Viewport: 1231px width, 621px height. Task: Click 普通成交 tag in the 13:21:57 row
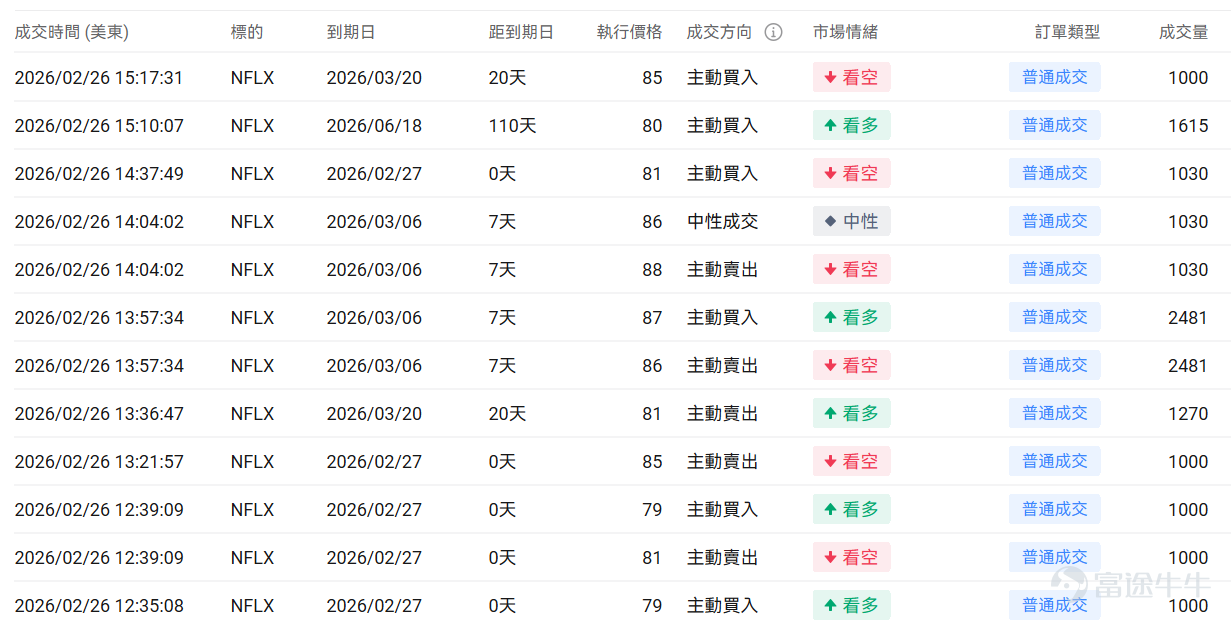[x=1055, y=461]
